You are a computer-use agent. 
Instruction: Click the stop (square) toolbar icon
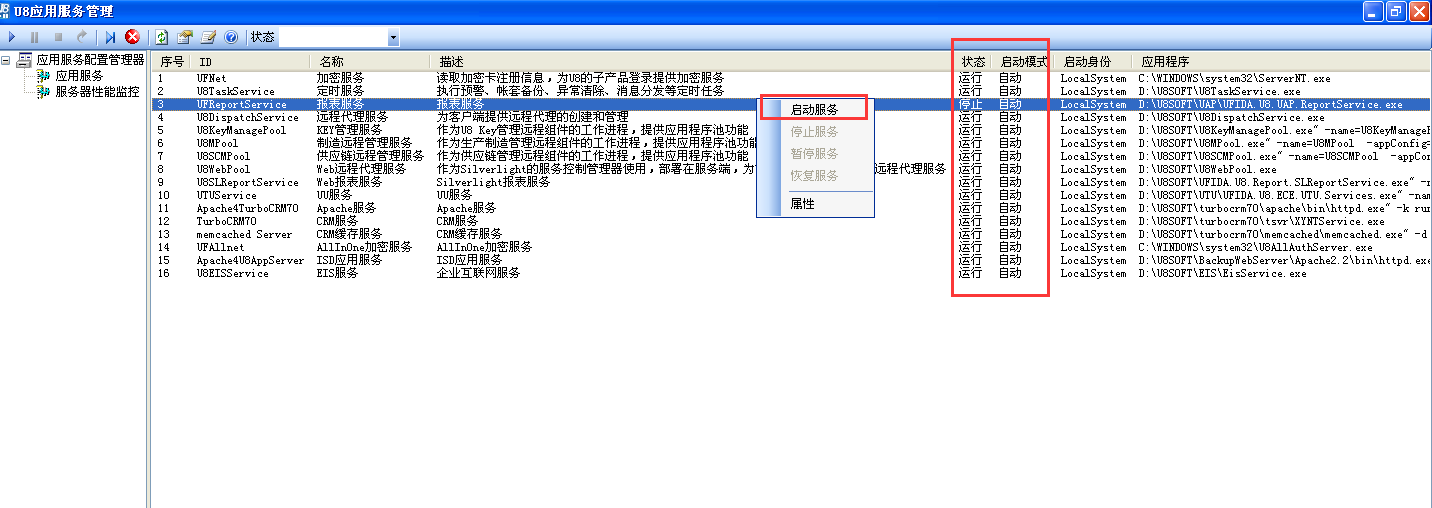[58, 37]
